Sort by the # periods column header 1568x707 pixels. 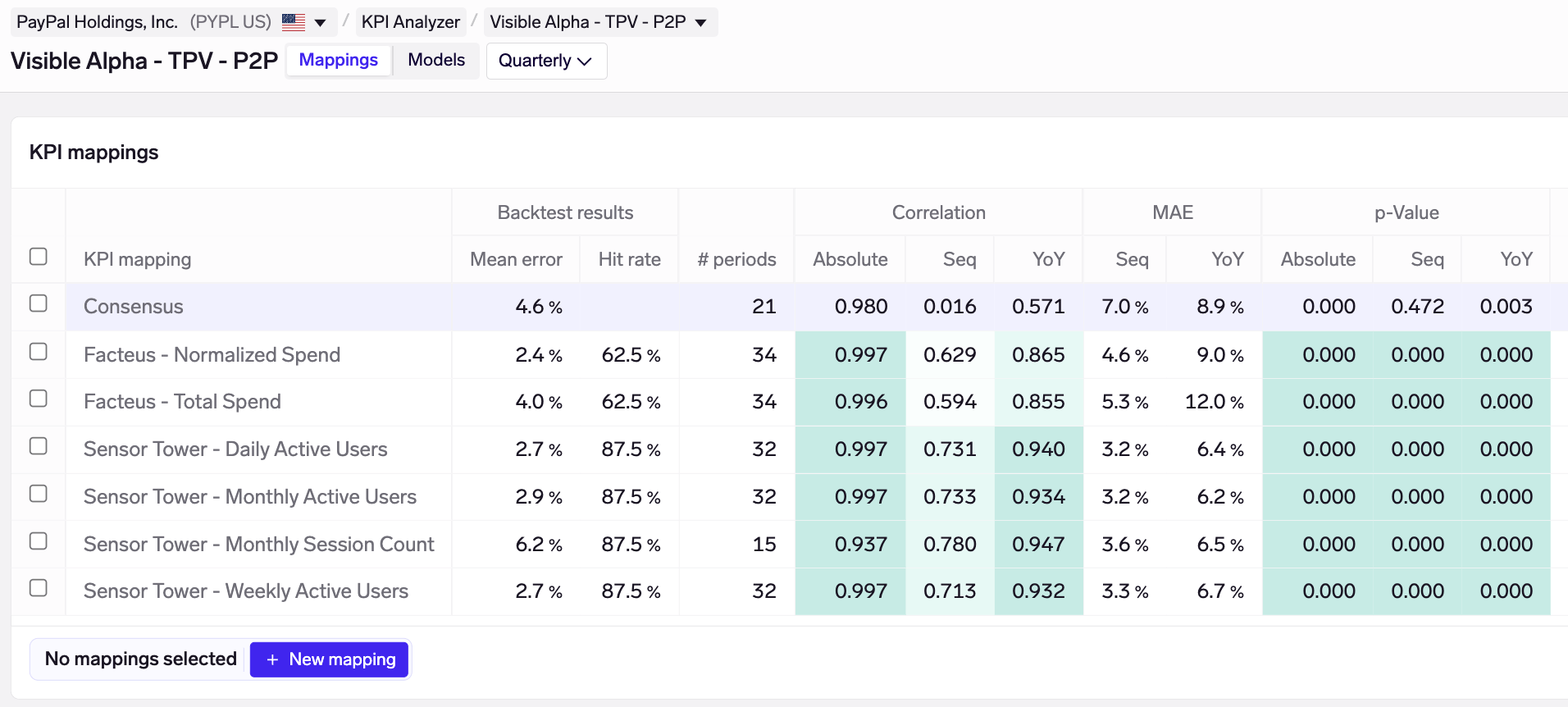736,259
